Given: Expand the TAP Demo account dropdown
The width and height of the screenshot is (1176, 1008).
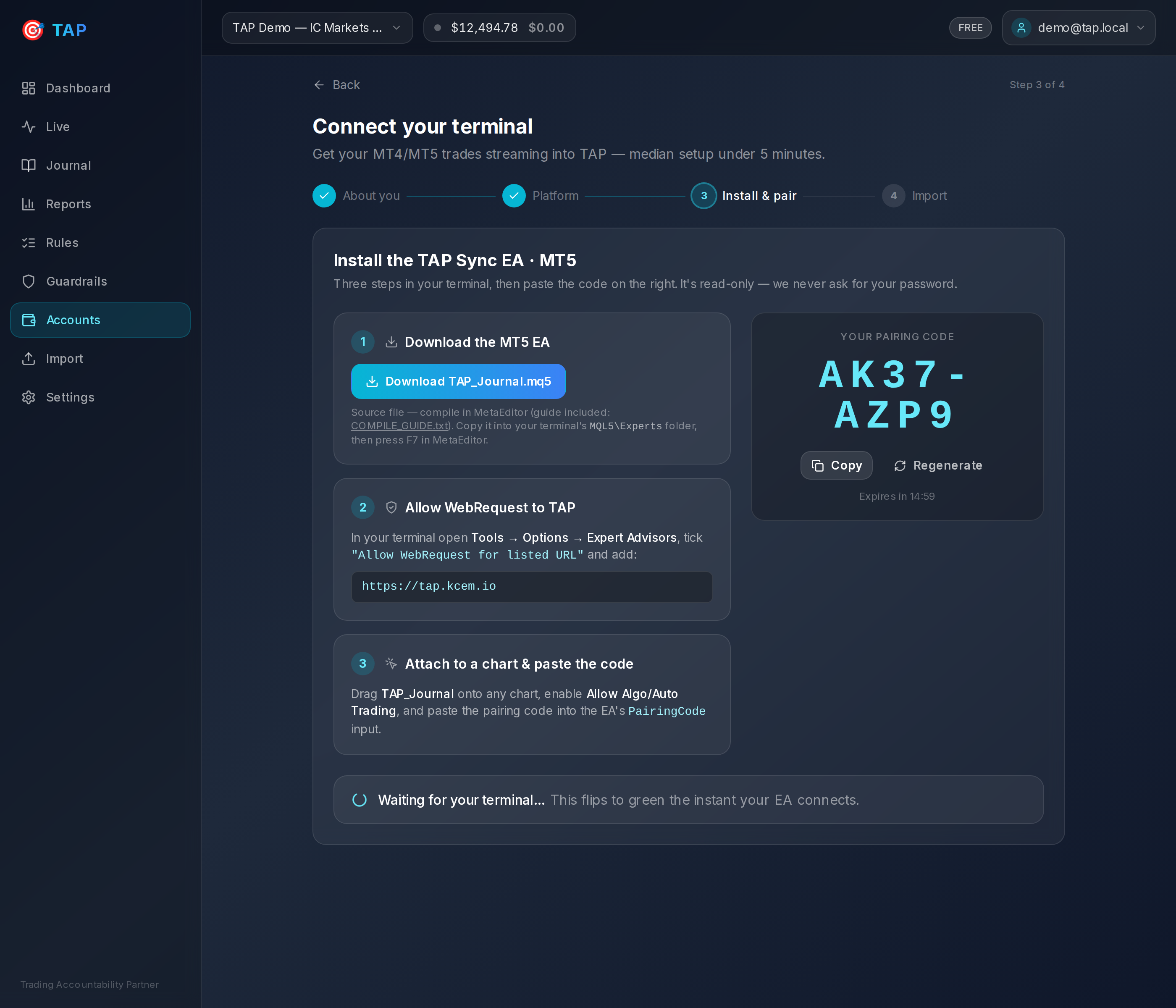Looking at the screenshot, I should [x=317, y=28].
